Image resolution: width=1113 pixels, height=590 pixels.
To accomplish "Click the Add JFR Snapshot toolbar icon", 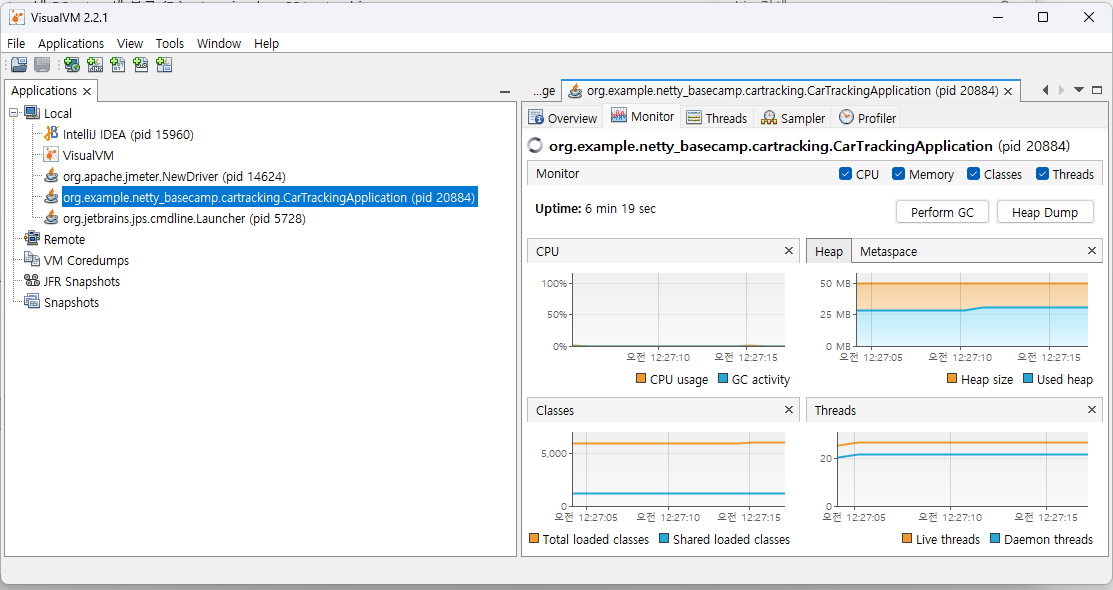I will point(141,65).
